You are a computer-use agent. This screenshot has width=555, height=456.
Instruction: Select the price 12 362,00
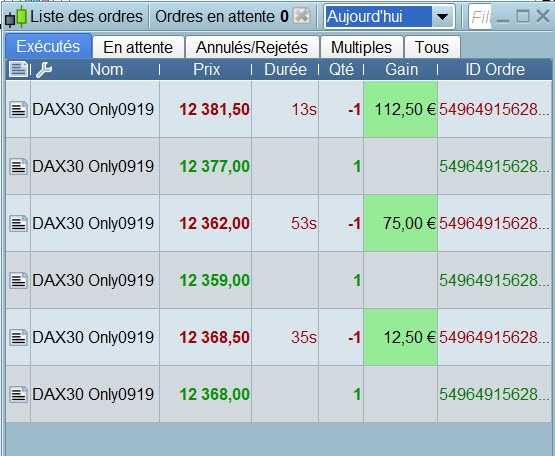[x=214, y=223]
